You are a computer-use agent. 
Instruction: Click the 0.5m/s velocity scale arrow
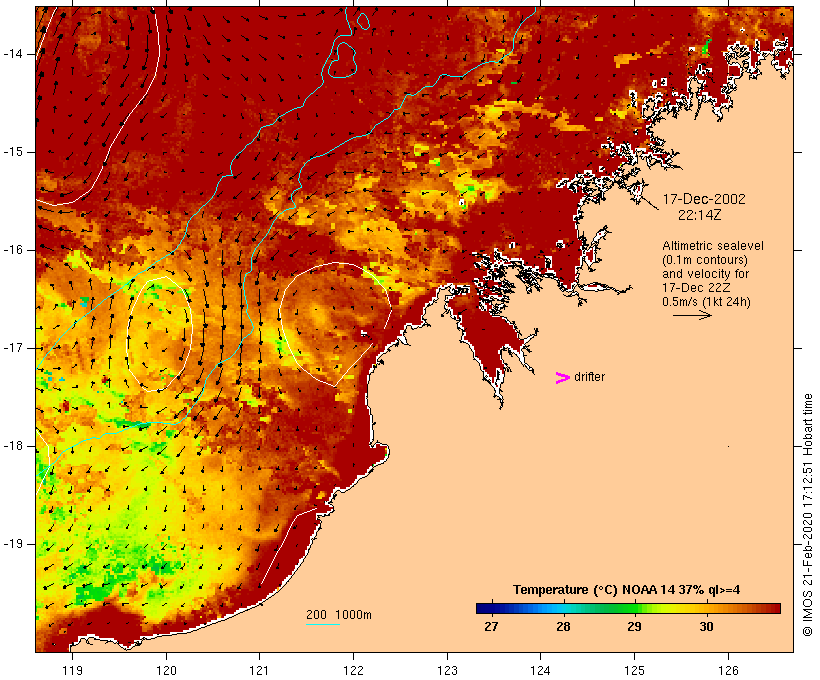(x=692, y=315)
